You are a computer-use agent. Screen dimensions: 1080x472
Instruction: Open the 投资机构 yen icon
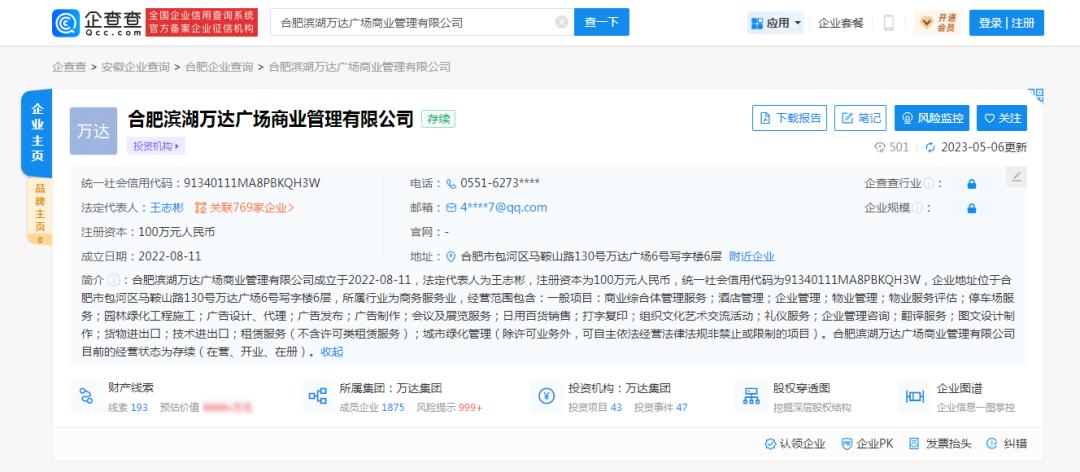click(546, 396)
